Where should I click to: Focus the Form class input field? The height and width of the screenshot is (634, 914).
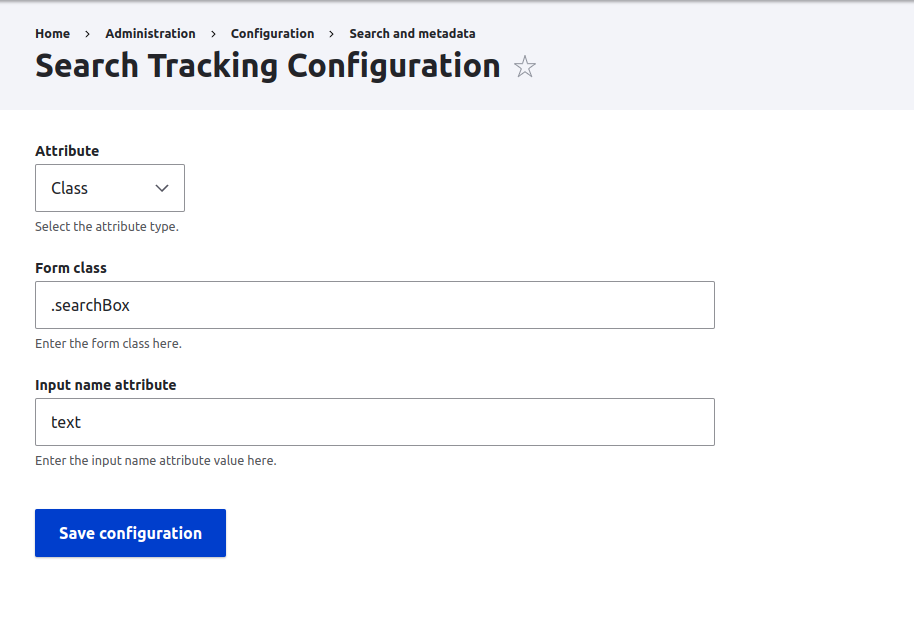click(x=375, y=305)
